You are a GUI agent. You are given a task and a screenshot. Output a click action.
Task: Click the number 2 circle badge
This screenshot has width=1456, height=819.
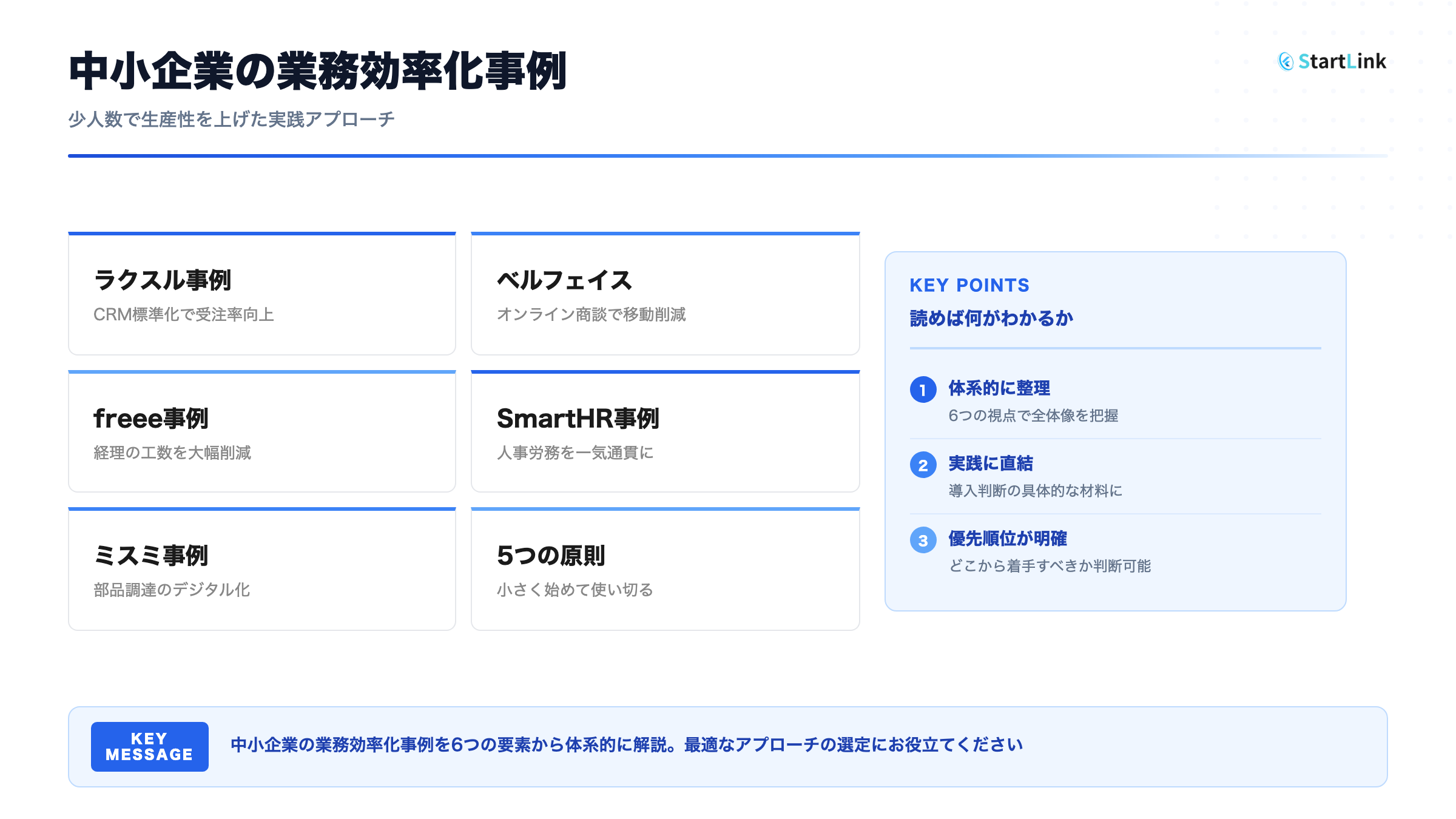[923, 465]
